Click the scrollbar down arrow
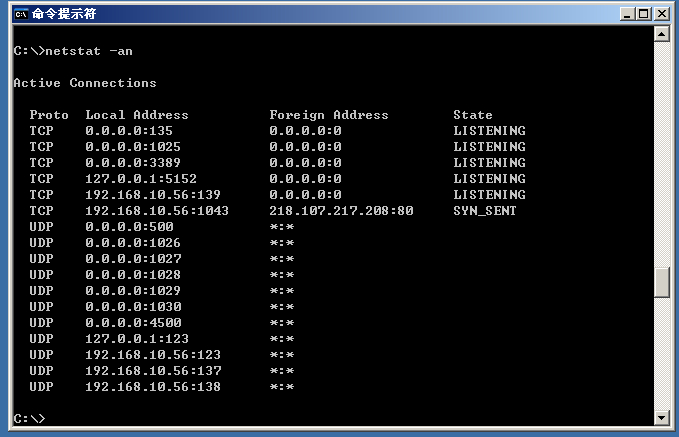The image size is (679, 437). pos(662,418)
